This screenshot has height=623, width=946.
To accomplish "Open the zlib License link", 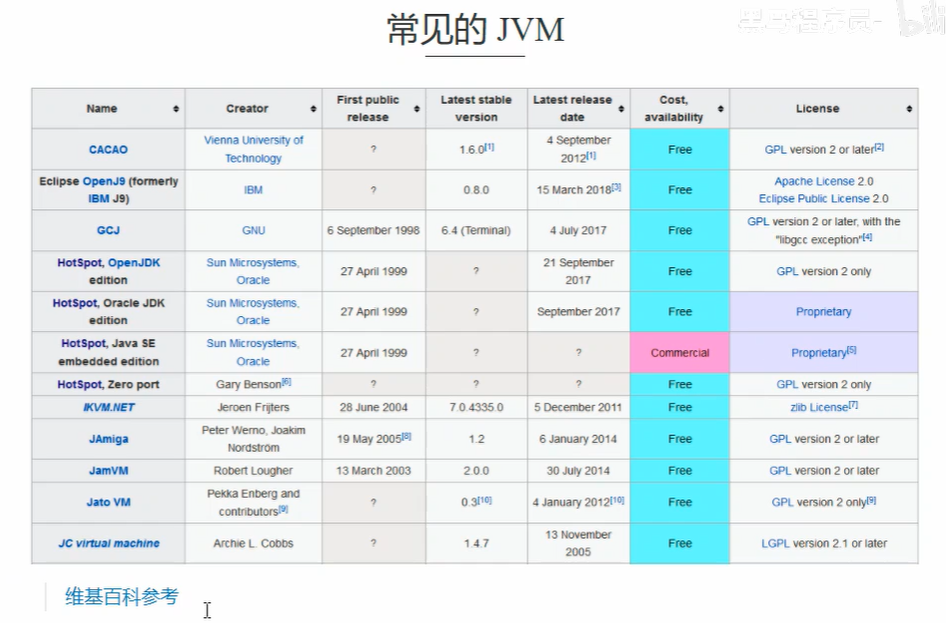I will (x=816, y=407).
